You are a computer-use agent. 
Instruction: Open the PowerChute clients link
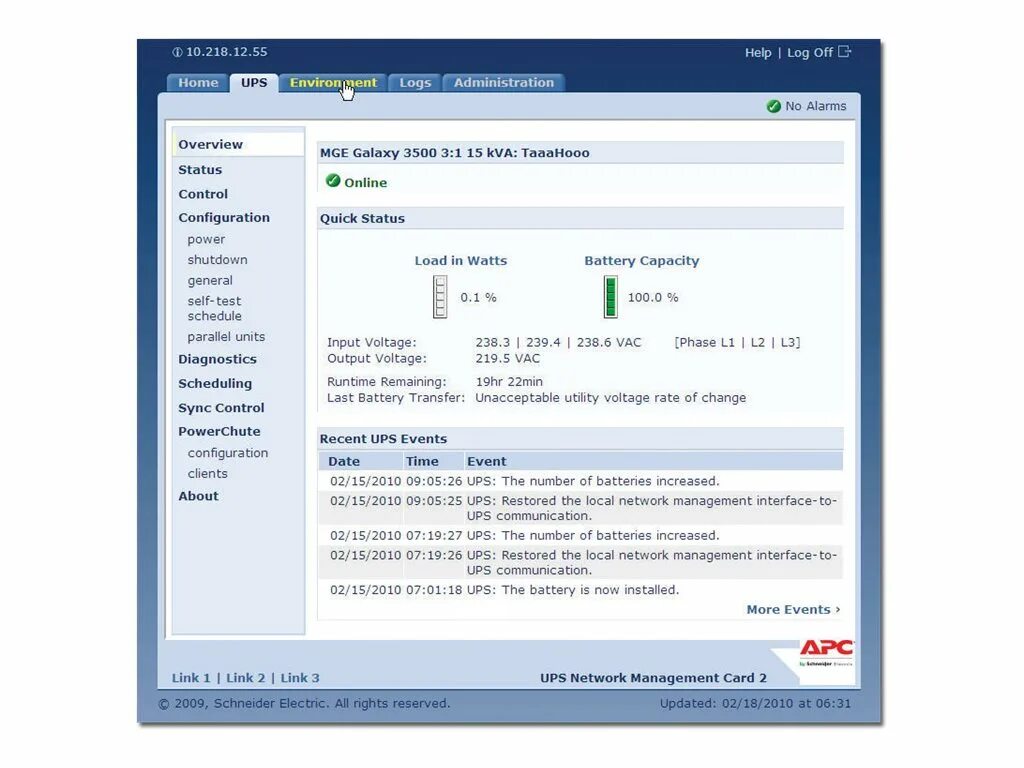tap(208, 473)
